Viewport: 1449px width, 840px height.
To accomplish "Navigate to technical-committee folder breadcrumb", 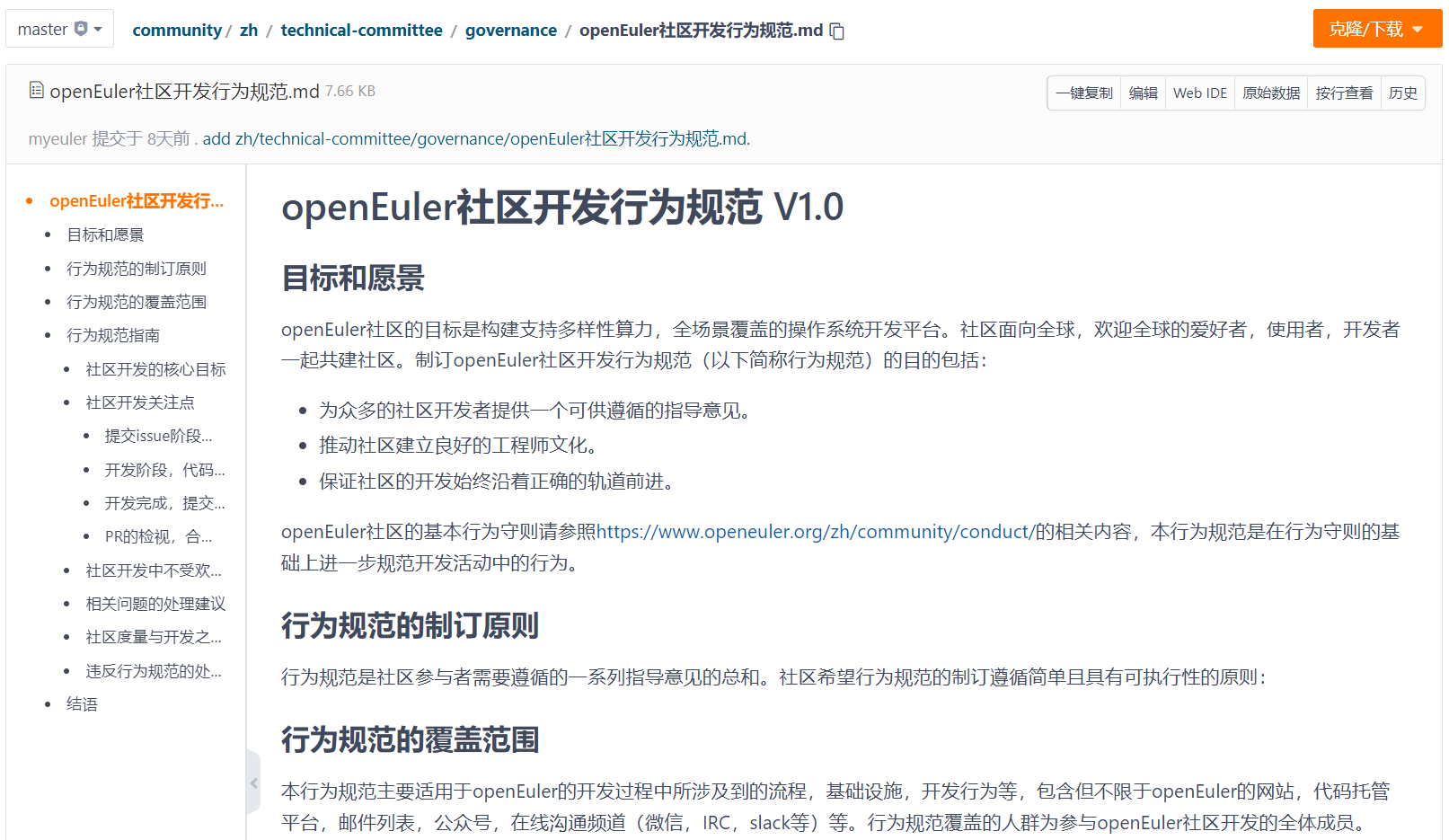I will (x=361, y=31).
